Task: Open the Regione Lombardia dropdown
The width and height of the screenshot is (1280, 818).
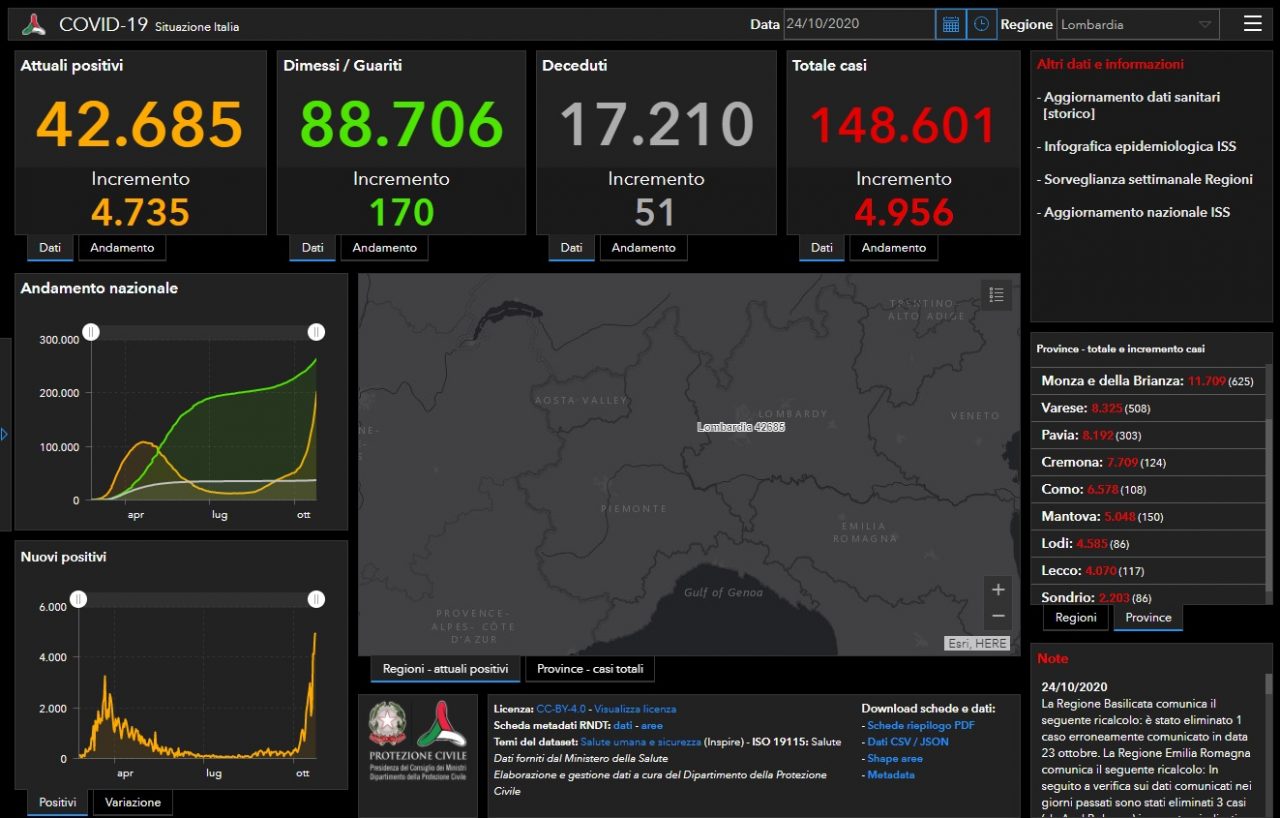Action: (1137, 24)
